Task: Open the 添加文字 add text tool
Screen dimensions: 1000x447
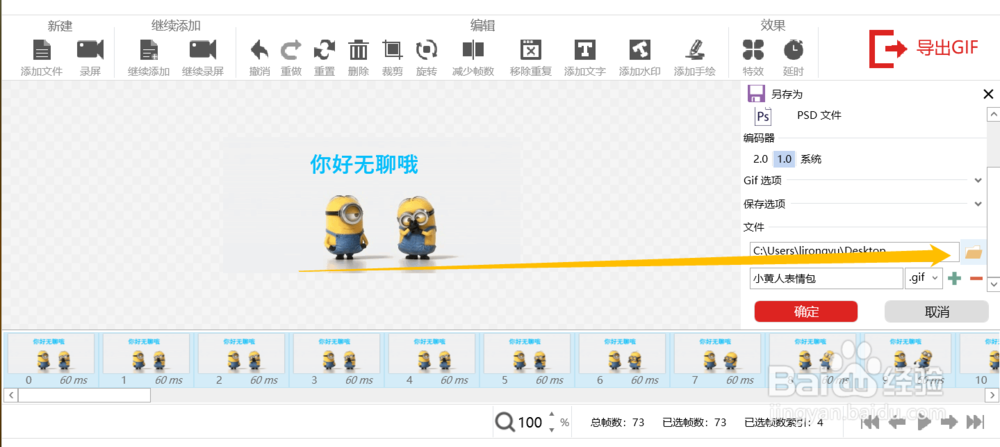Action: tap(585, 50)
